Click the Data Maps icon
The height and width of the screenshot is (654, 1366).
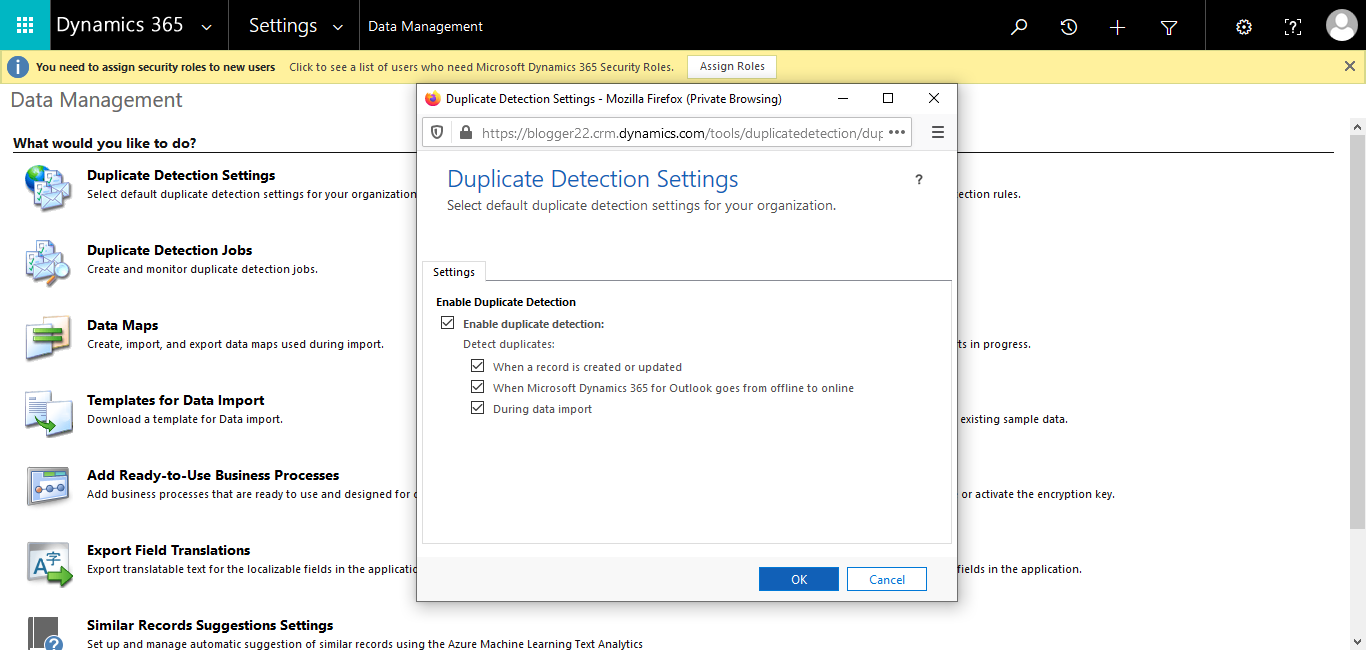tap(48, 337)
